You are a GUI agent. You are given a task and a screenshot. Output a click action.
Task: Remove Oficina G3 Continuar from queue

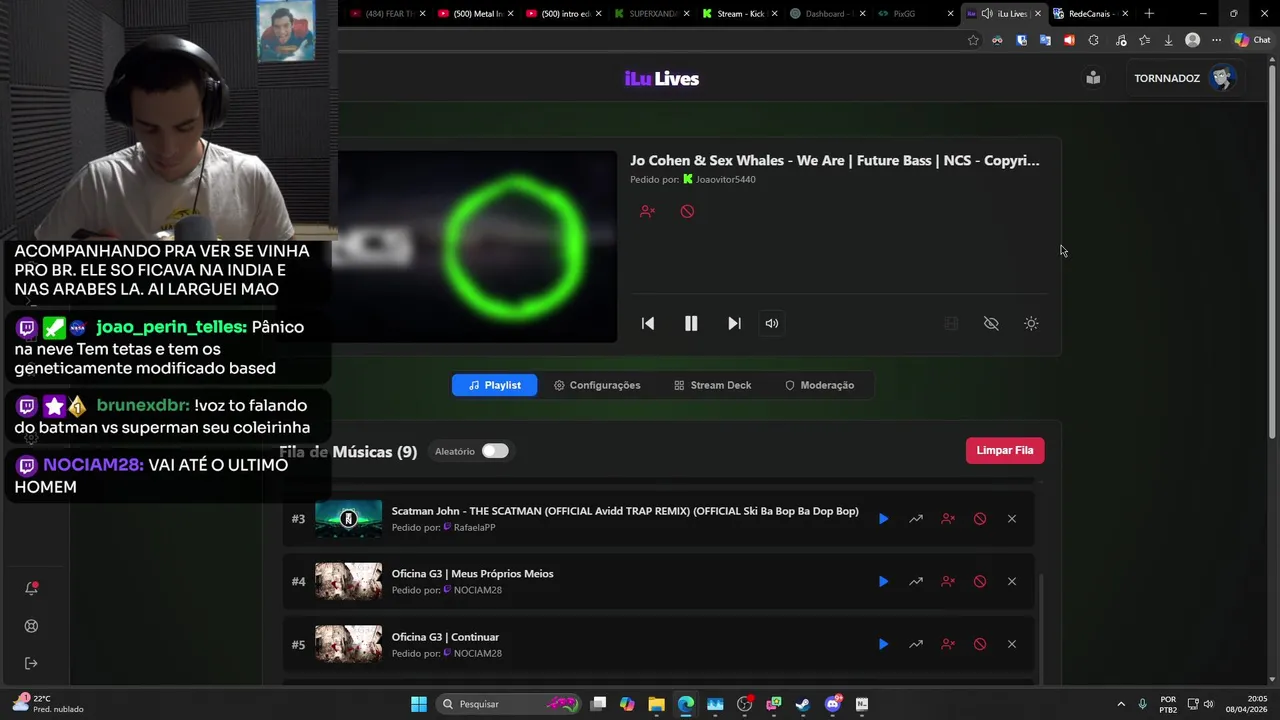(x=1012, y=644)
